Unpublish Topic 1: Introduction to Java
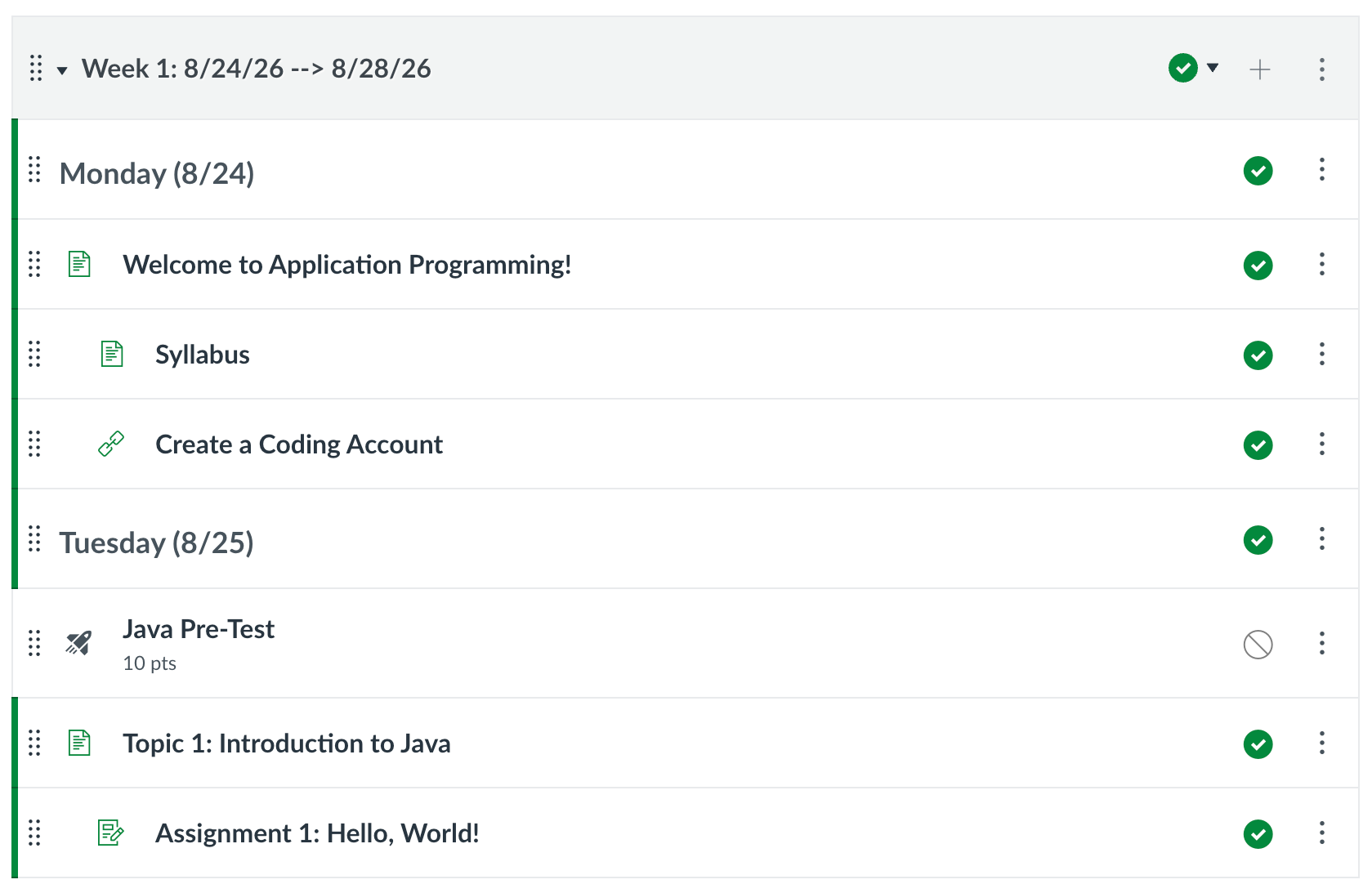The height and width of the screenshot is (893, 1372). (x=1258, y=744)
